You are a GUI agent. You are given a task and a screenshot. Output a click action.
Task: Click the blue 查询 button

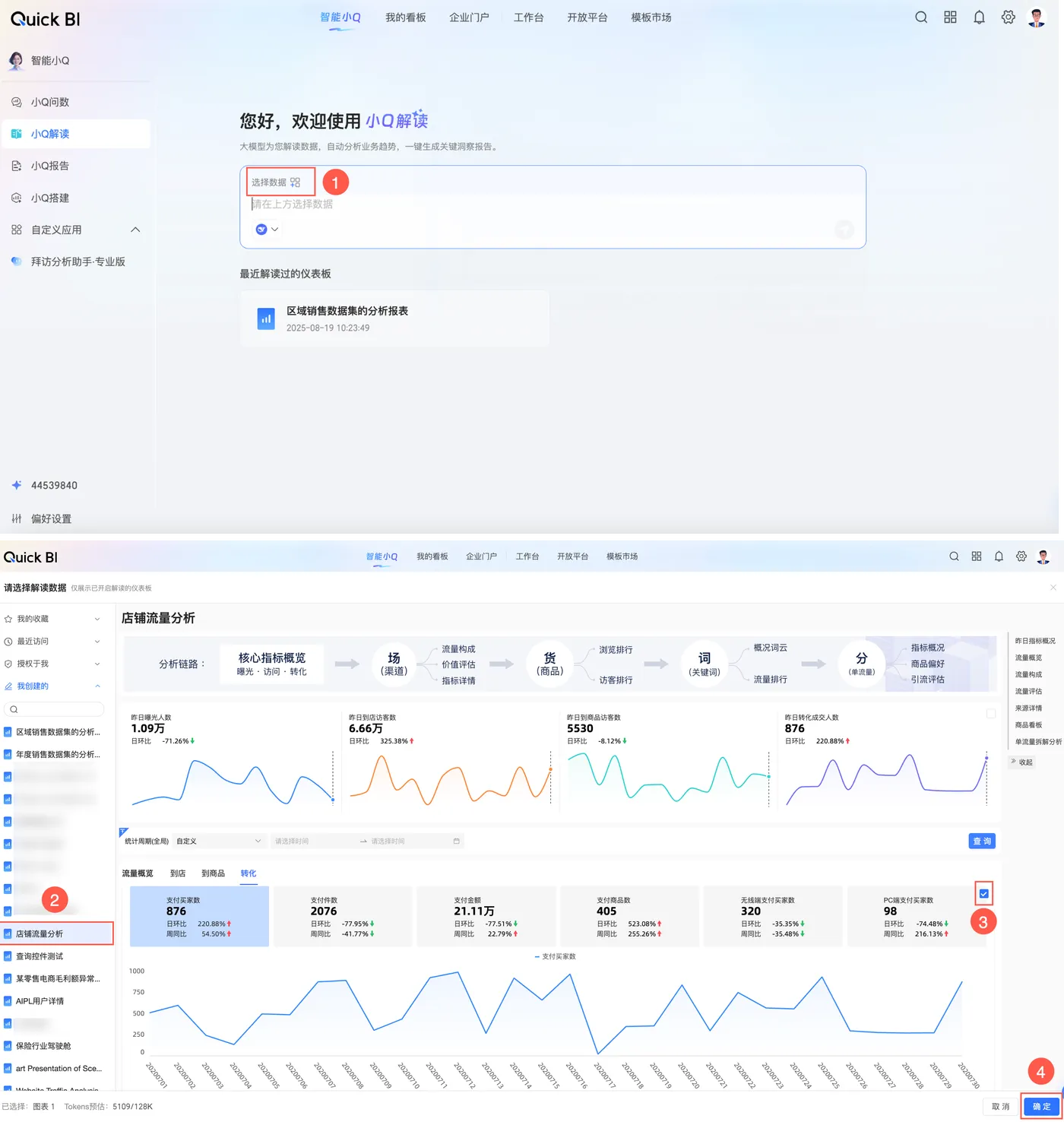click(x=982, y=841)
